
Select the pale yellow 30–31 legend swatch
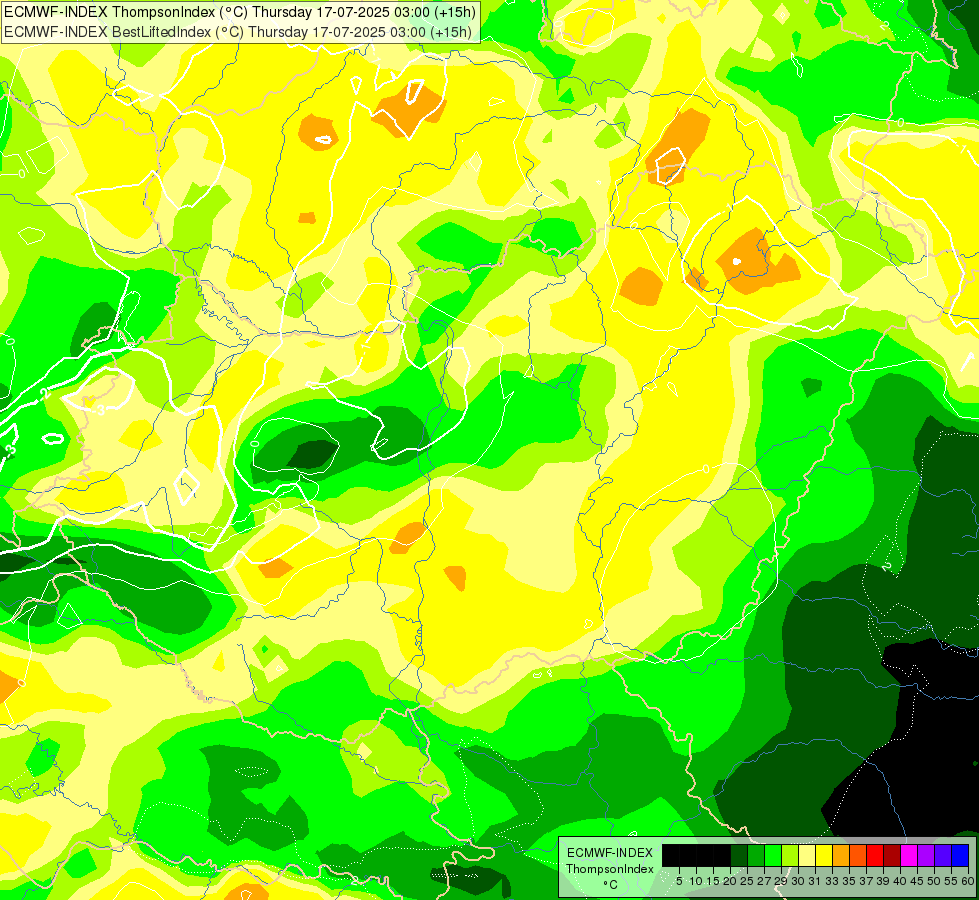click(807, 855)
